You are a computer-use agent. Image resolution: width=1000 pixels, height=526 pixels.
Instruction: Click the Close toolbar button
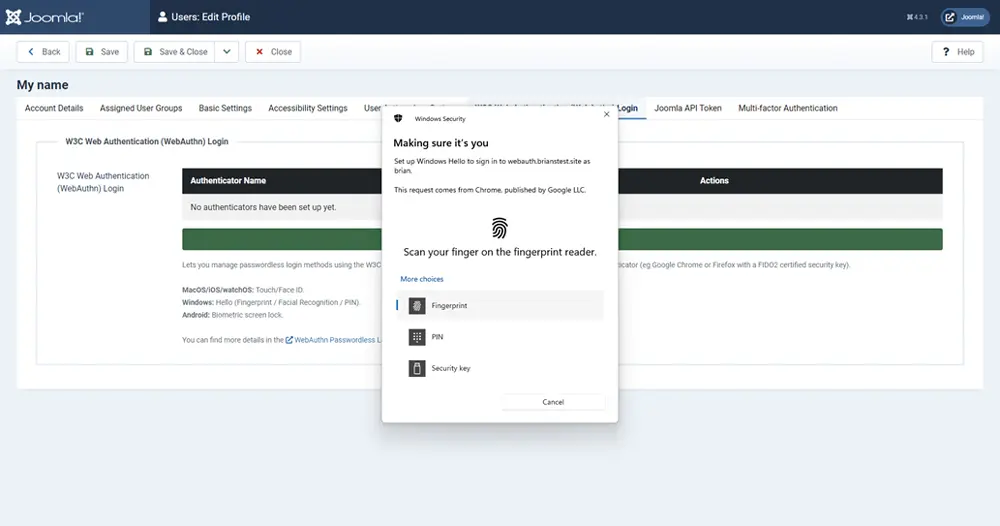[x=273, y=52]
